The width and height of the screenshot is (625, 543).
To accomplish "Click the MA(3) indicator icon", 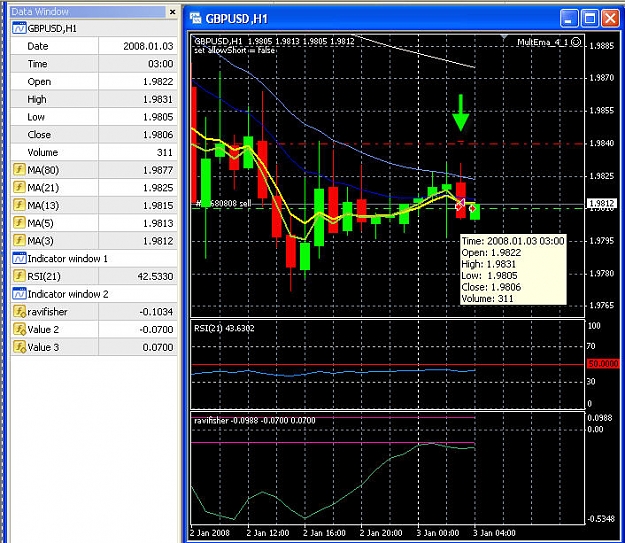I will click(19, 240).
